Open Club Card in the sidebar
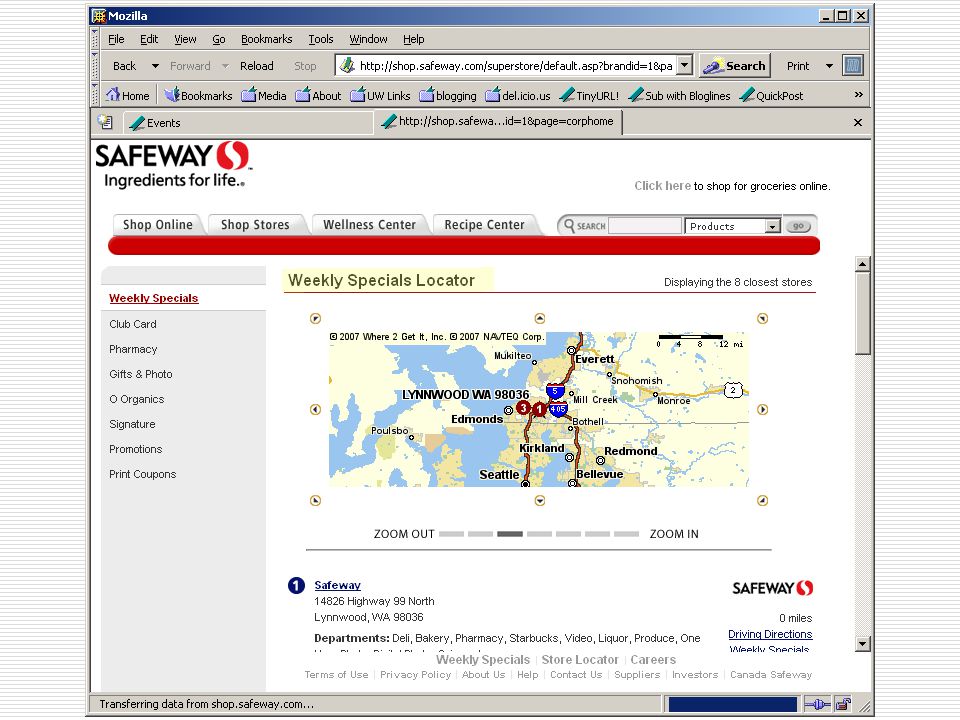 tap(133, 324)
